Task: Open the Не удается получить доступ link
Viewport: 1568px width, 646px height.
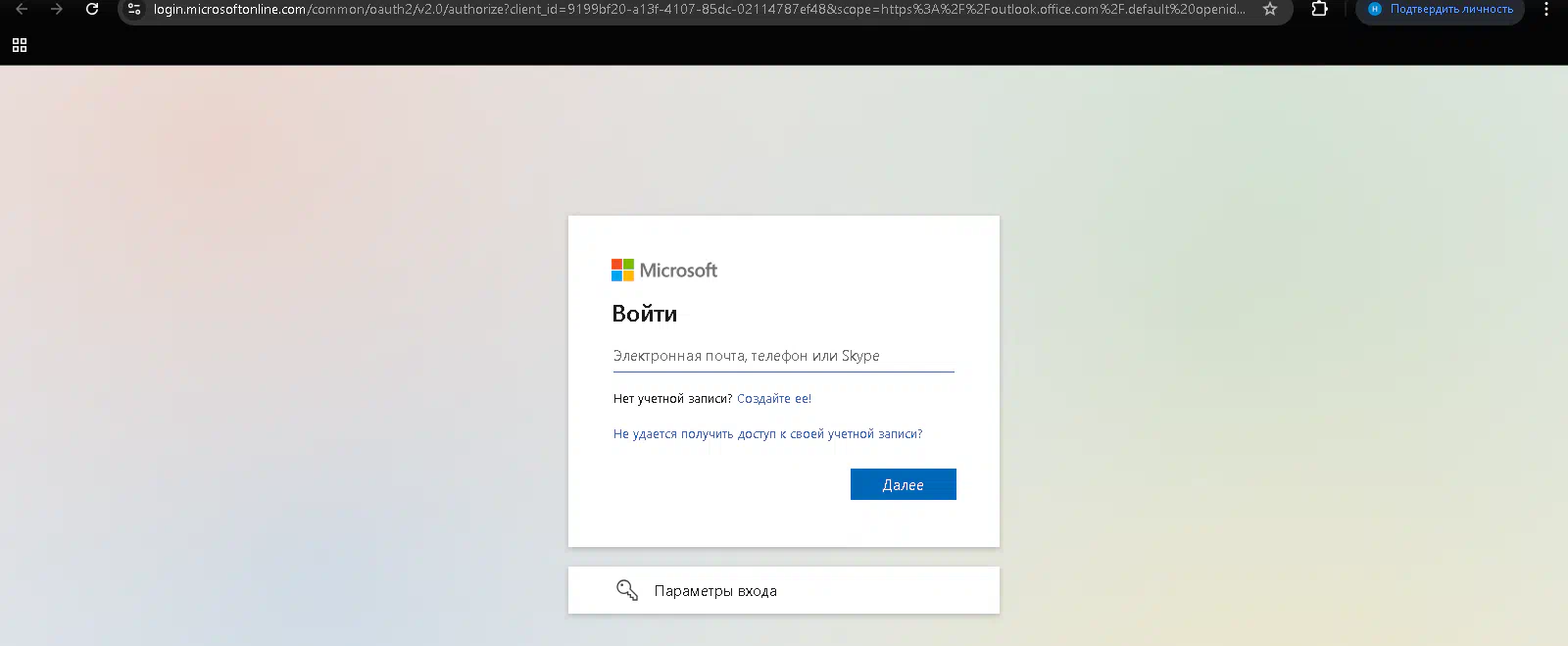Action: point(768,434)
